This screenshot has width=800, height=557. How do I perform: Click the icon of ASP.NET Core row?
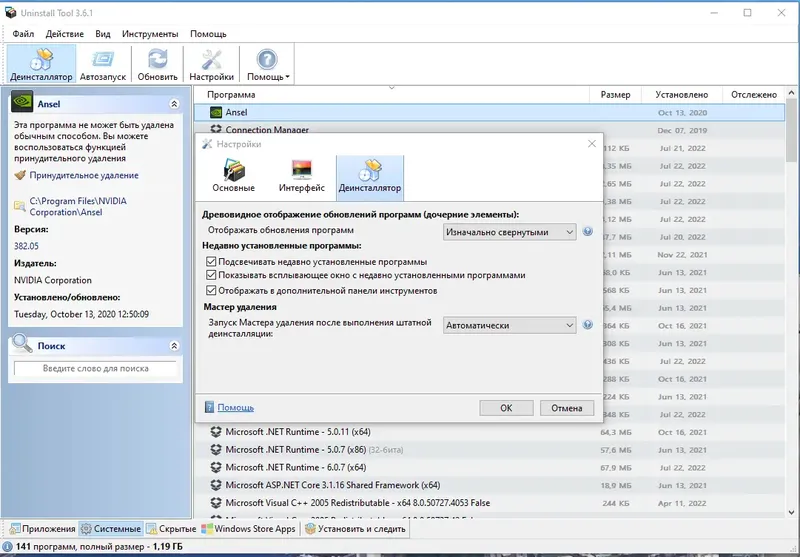(x=216, y=485)
